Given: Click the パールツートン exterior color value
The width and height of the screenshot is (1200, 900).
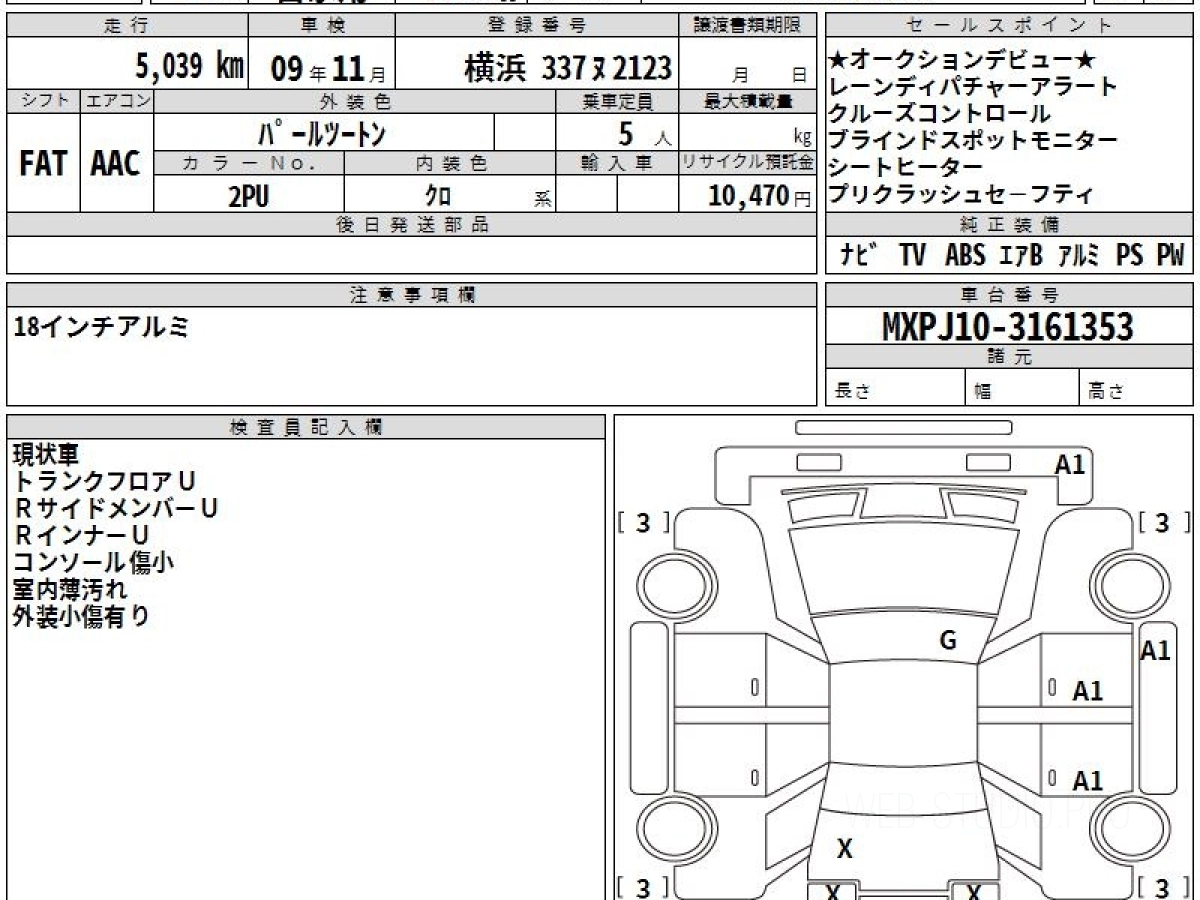Looking at the screenshot, I should pyautogui.click(x=322, y=133).
